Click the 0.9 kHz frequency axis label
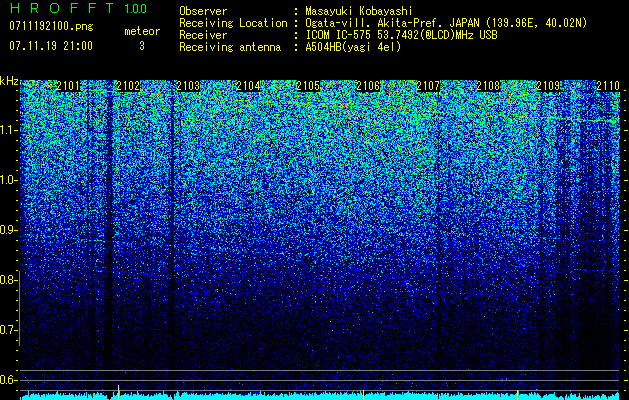The image size is (629, 400). 7,230
